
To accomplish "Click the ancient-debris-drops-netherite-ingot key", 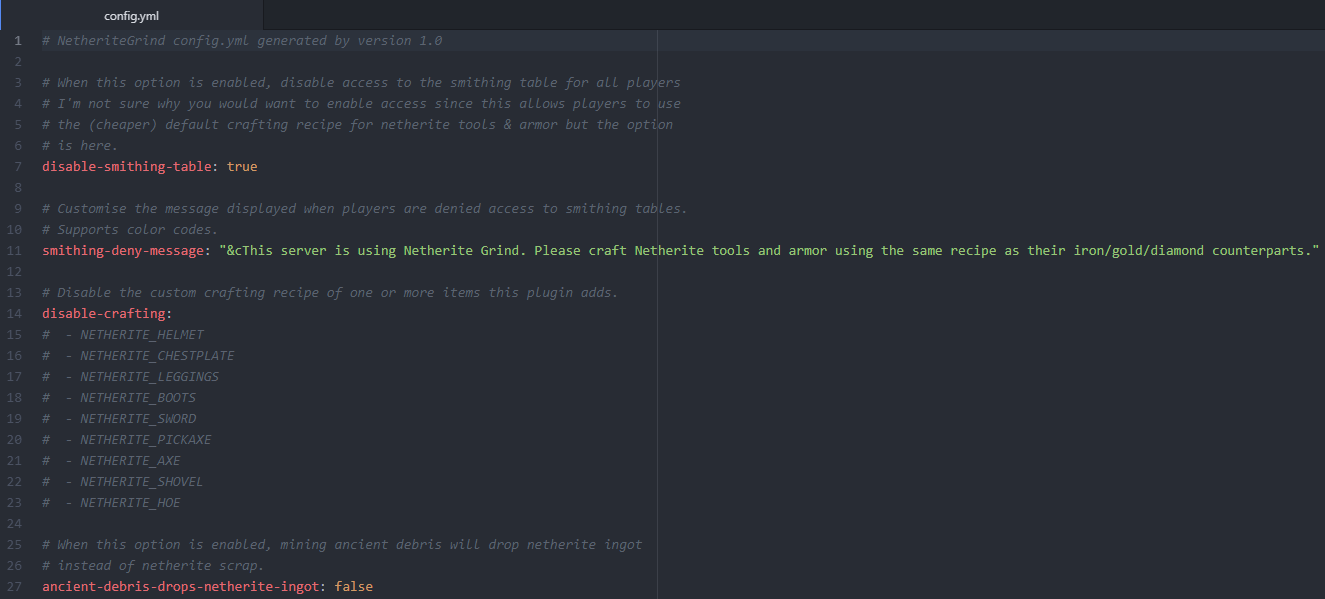I will (180, 587).
